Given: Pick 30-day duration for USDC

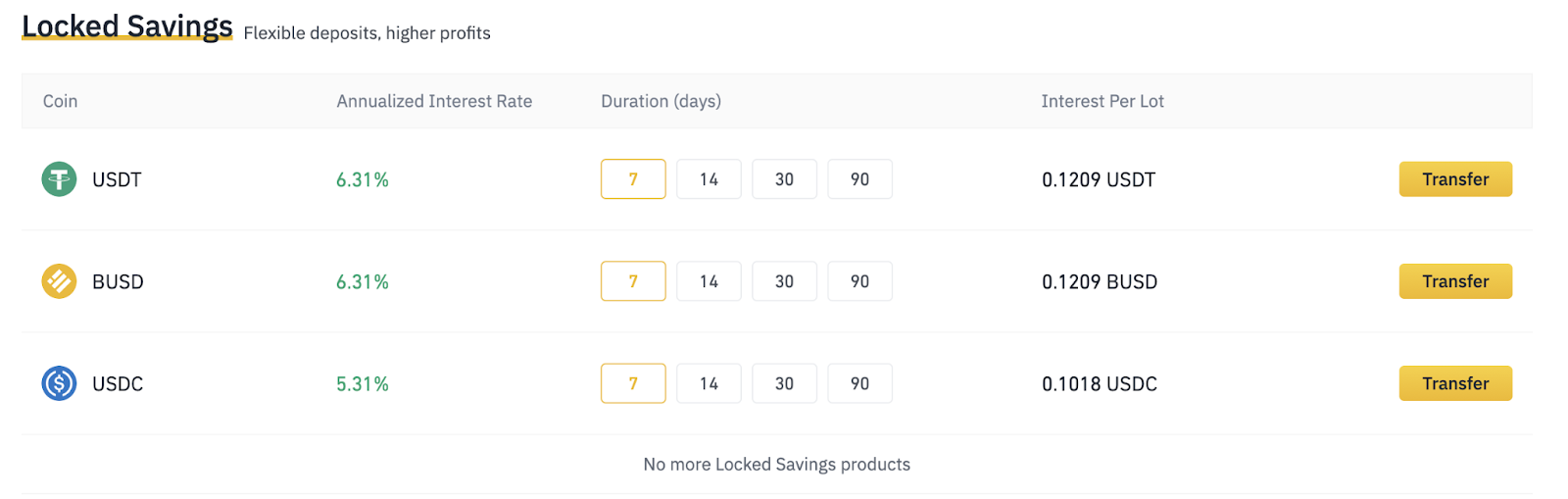Looking at the screenshot, I should (784, 383).
